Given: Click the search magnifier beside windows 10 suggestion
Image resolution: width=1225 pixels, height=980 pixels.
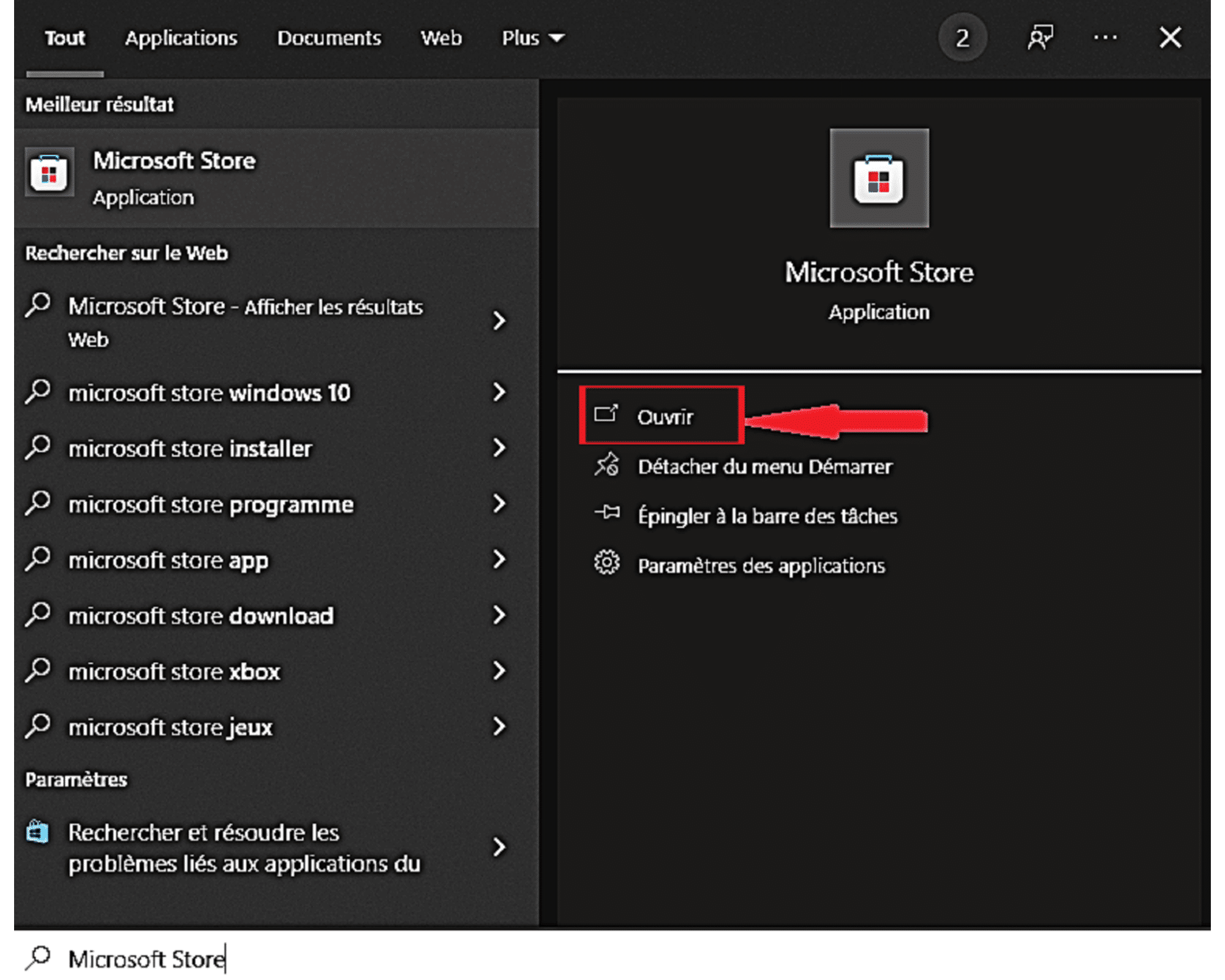Looking at the screenshot, I should pos(38,391).
